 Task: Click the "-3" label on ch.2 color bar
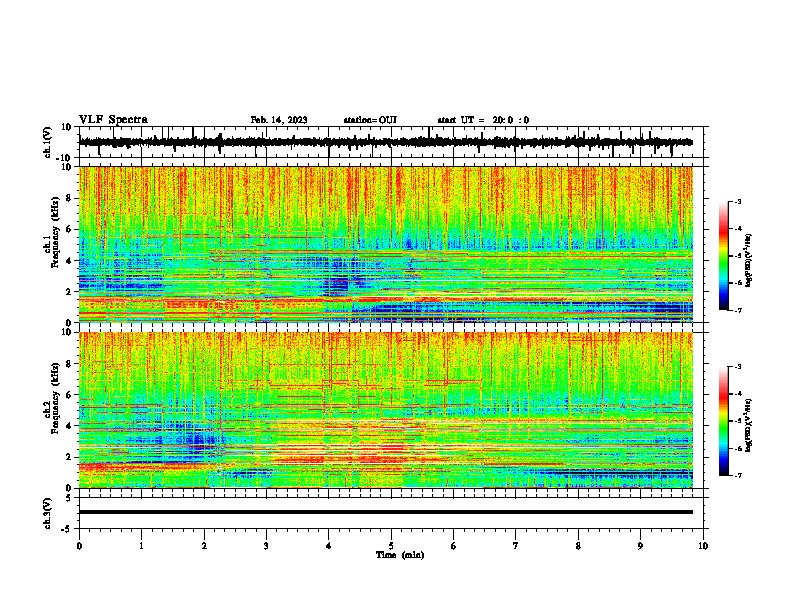coord(737,367)
